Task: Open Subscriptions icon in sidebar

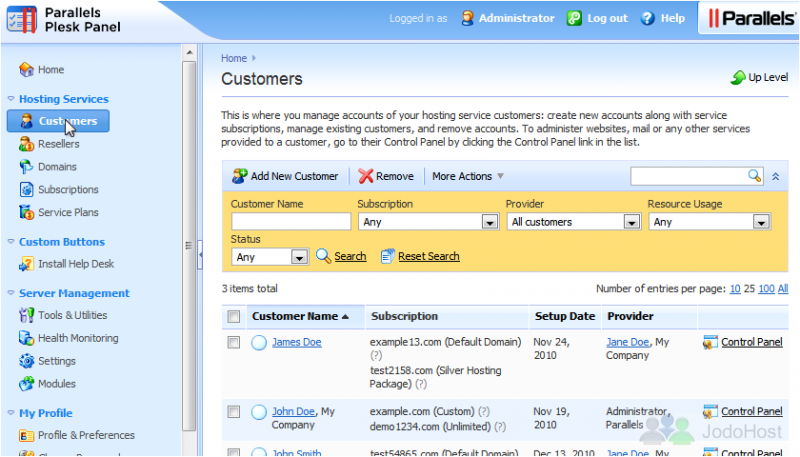Action: 26,189
